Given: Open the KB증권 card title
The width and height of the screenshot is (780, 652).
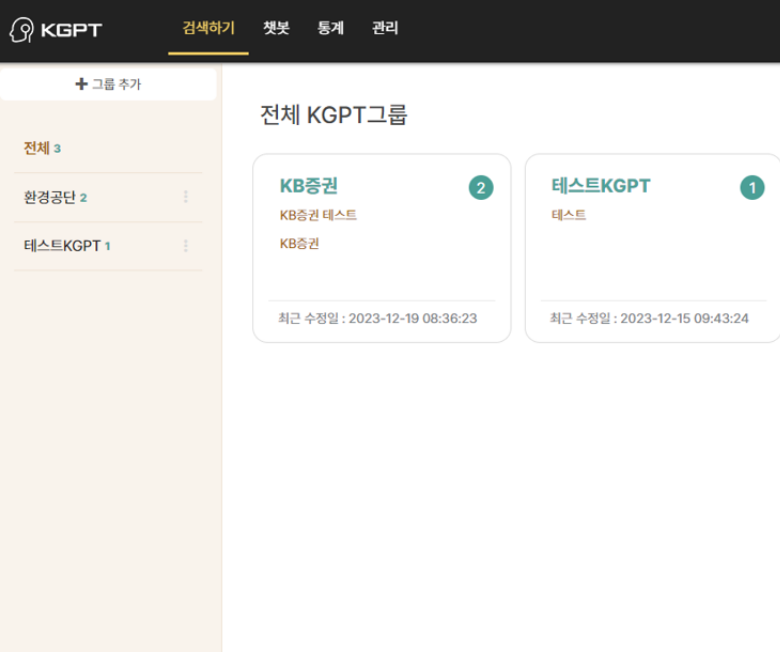Looking at the screenshot, I should coord(308,186).
